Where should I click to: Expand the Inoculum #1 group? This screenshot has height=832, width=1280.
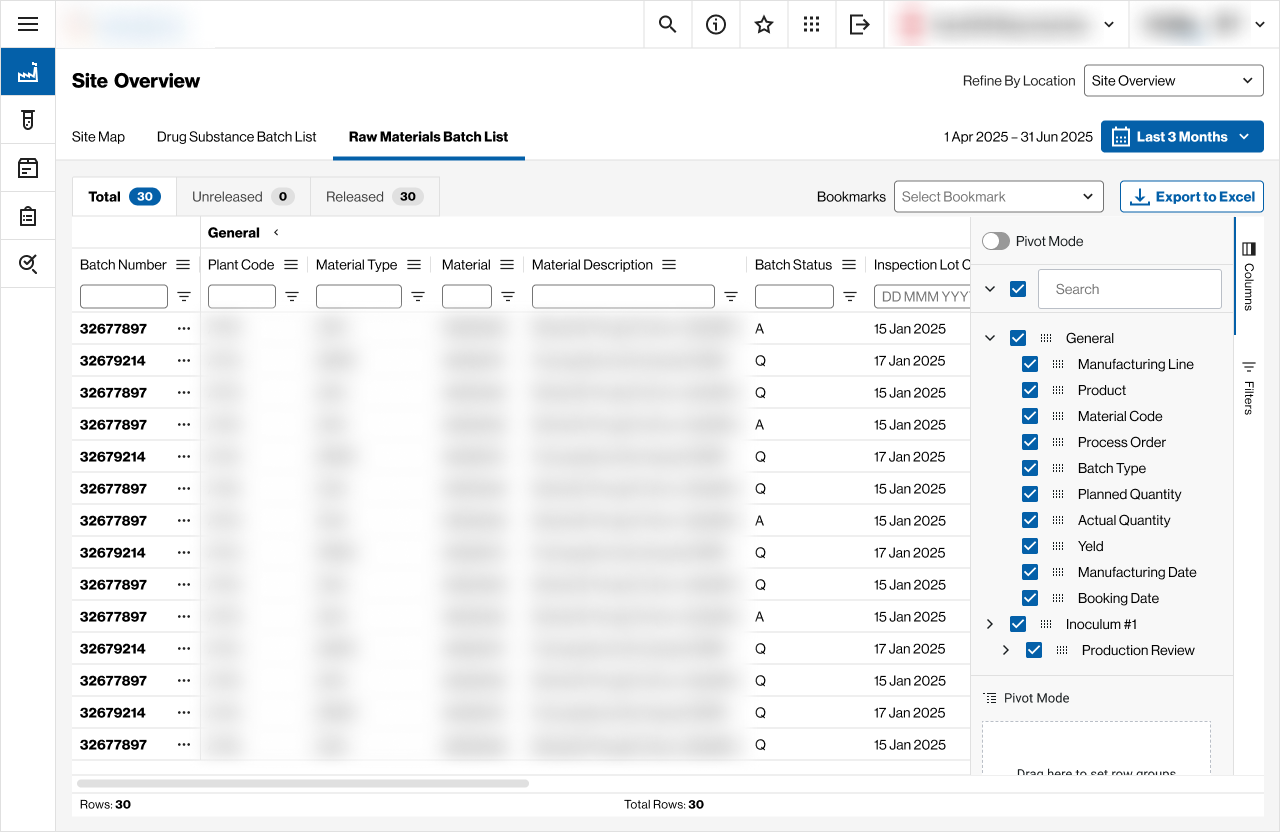click(990, 624)
